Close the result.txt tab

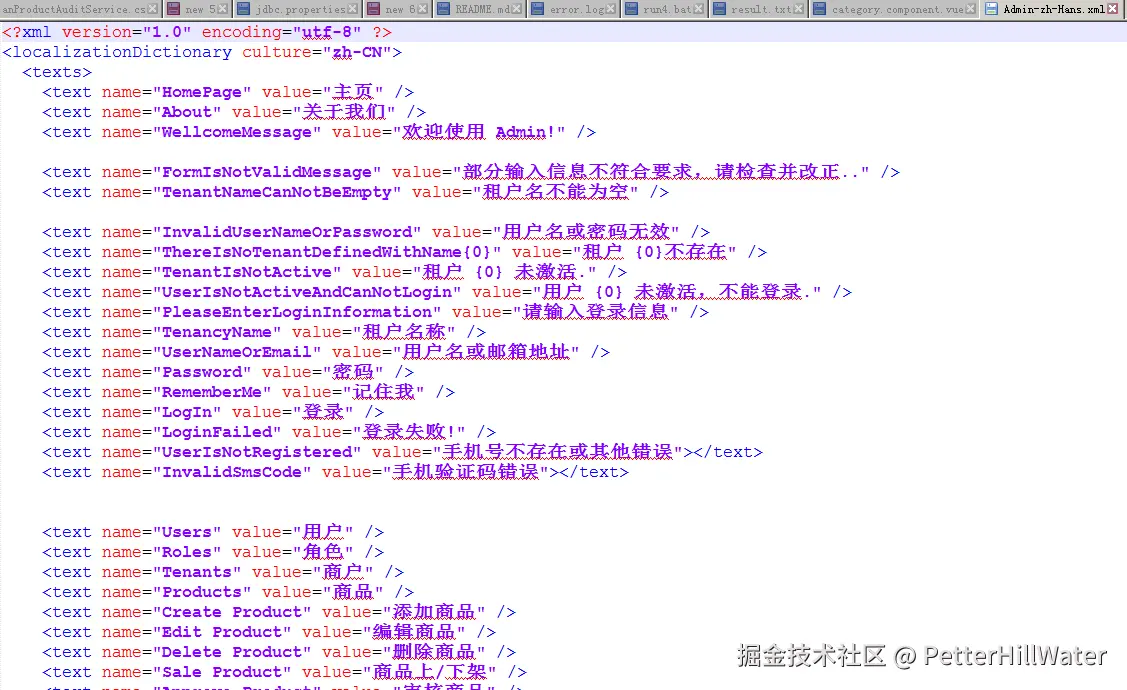point(799,9)
